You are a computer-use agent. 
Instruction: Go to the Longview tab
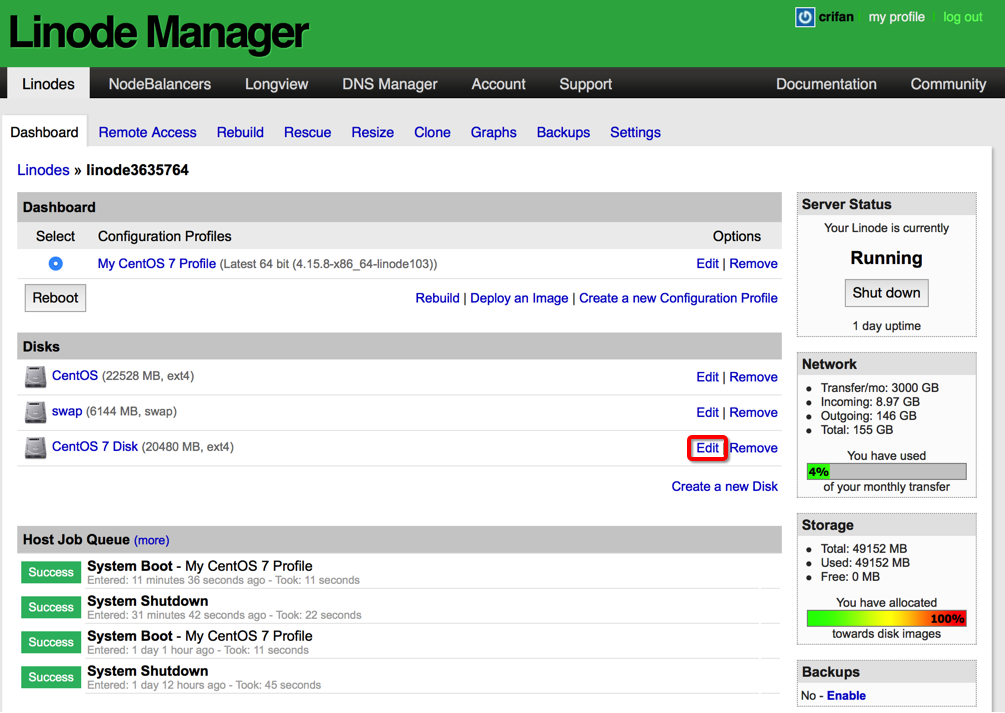[x=276, y=84]
